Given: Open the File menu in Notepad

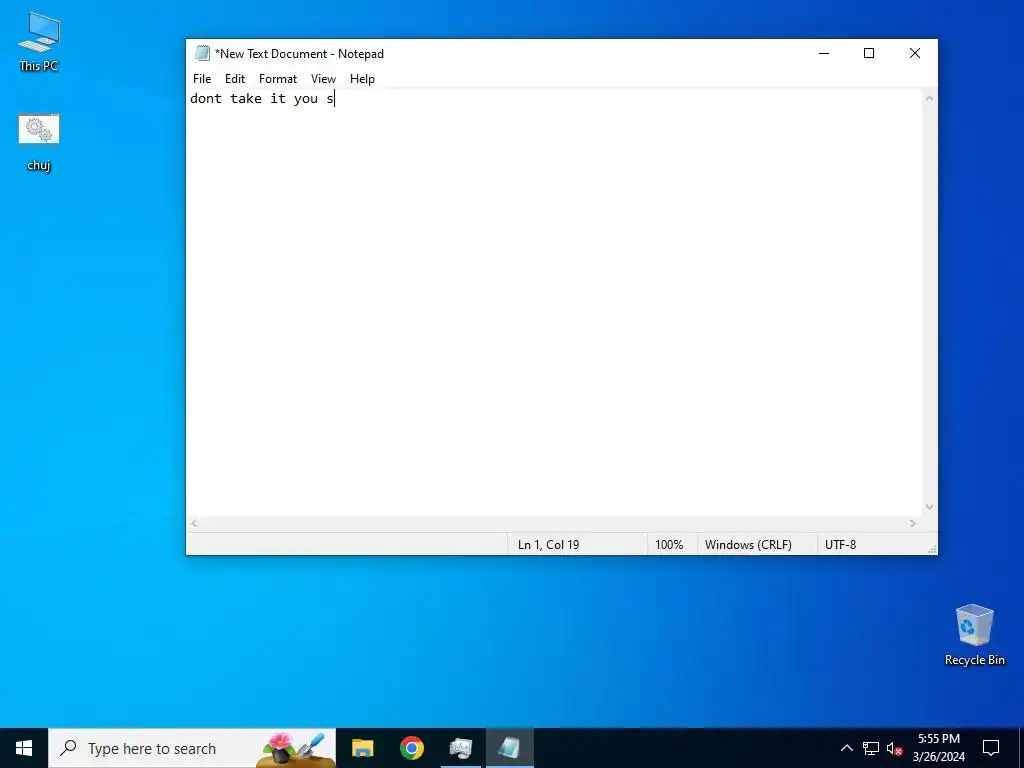Looking at the screenshot, I should (x=202, y=78).
